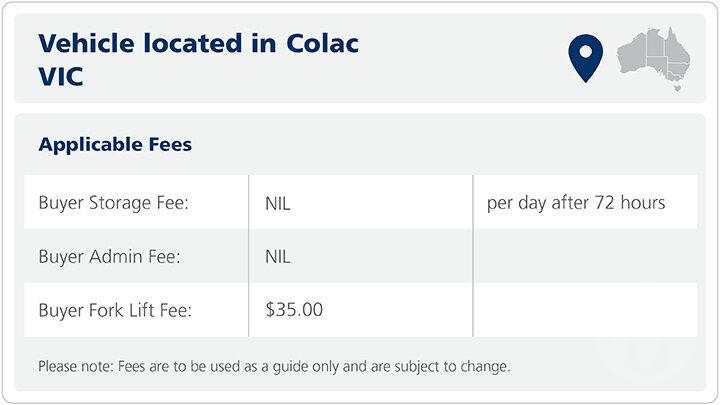The image size is (720, 405).
Task: Click the empty cell beside $35.00
Action: click(x=585, y=310)
